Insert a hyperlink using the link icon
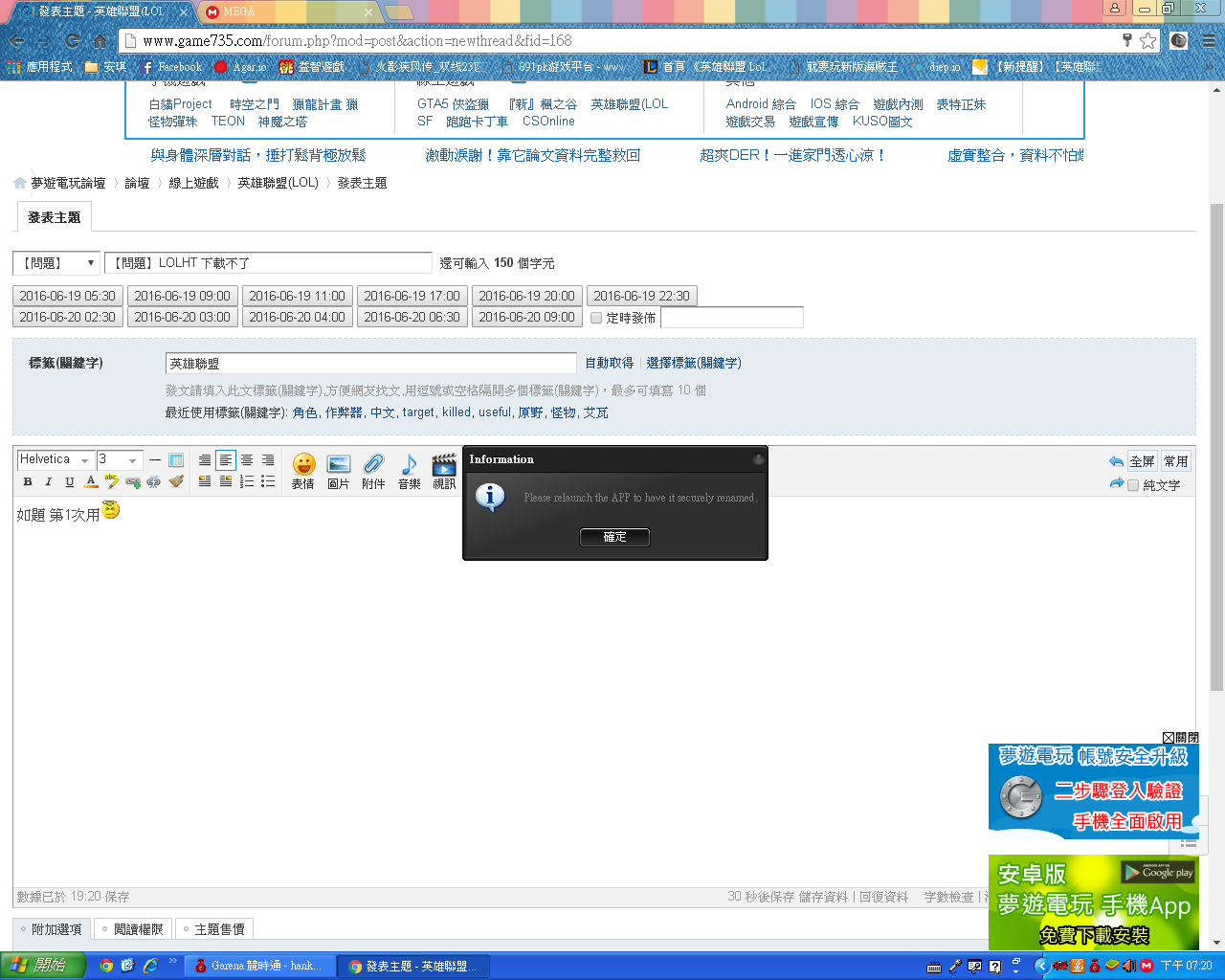This screenshot has height=980, width=1225. tap(133, 481)
